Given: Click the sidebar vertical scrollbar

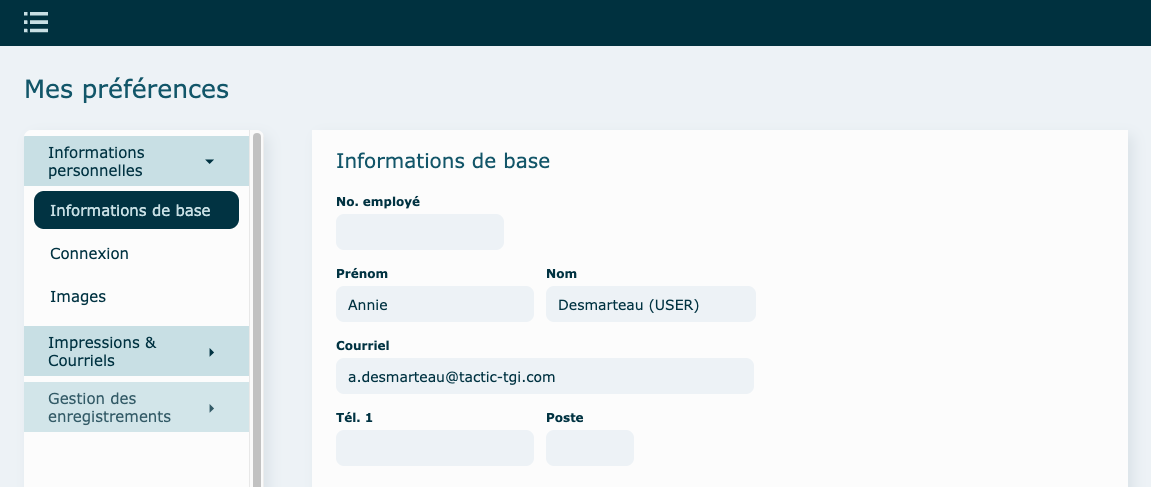Looking at the screenshot, I should (257, 300).
